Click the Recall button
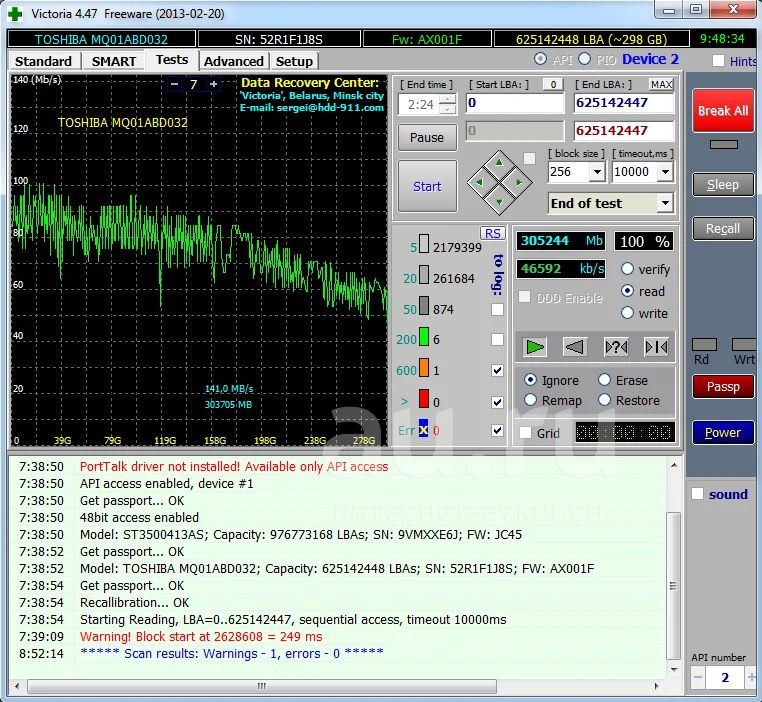This screenshot has width=762, height=702. [723, 228]
